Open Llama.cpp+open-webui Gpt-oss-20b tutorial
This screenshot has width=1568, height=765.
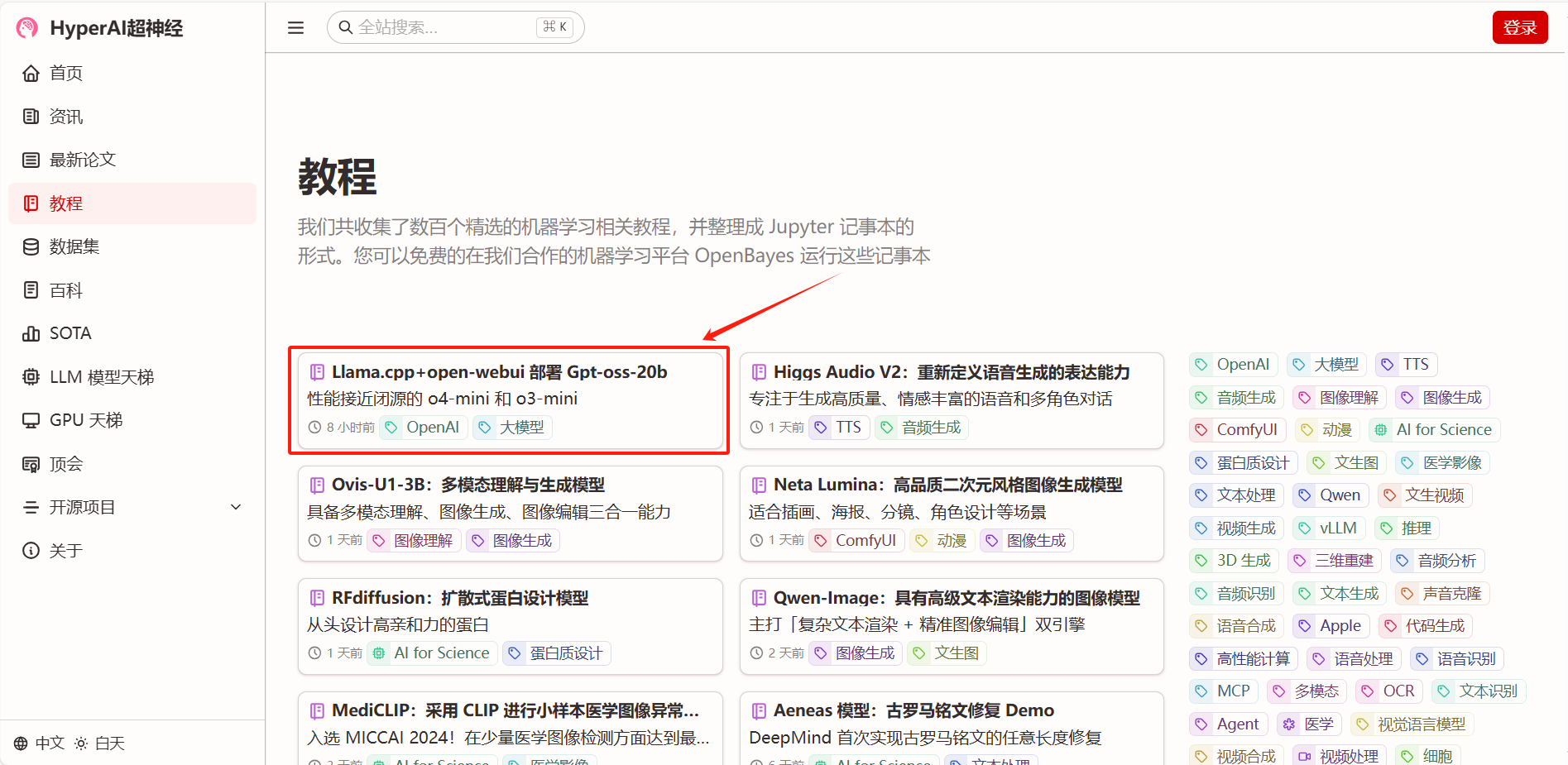point(499,372)
